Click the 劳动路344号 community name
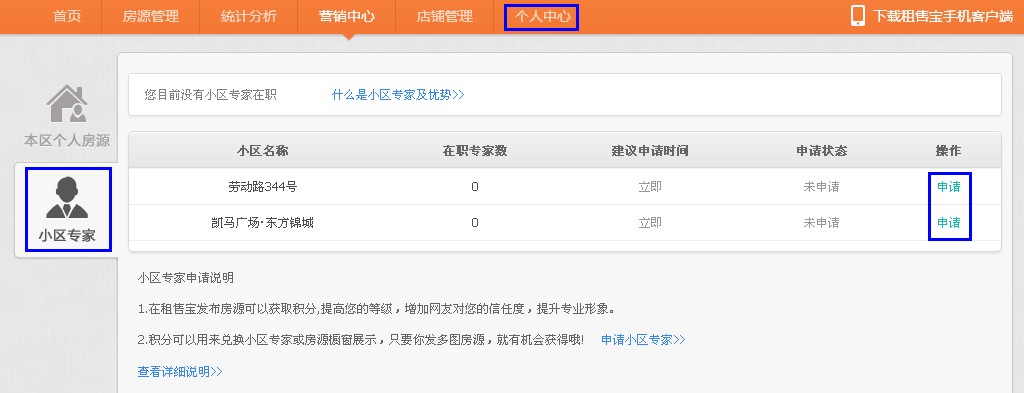The height and width of the screenshot is (393, 1024). click(x=263, y=187)
